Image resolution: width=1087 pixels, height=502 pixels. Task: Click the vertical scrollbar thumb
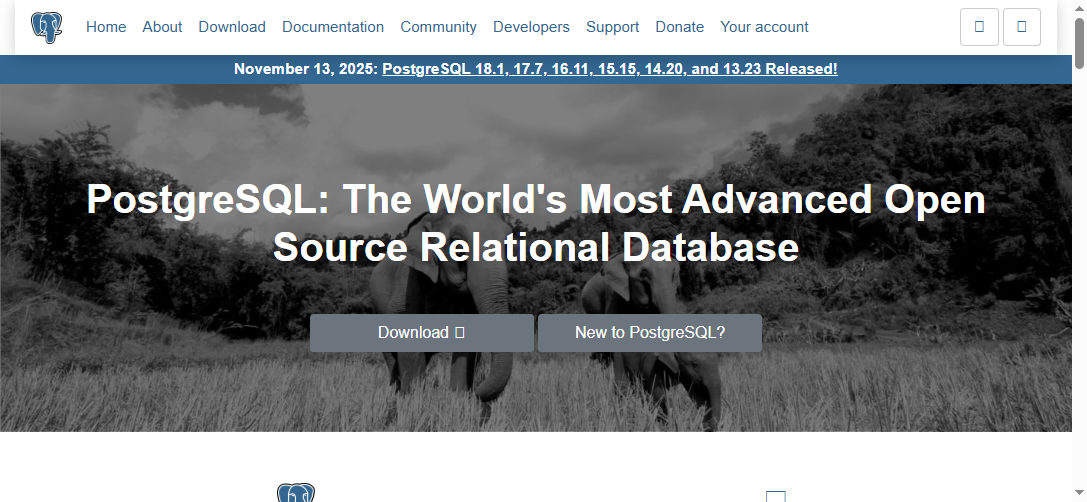coord(1079,43)
